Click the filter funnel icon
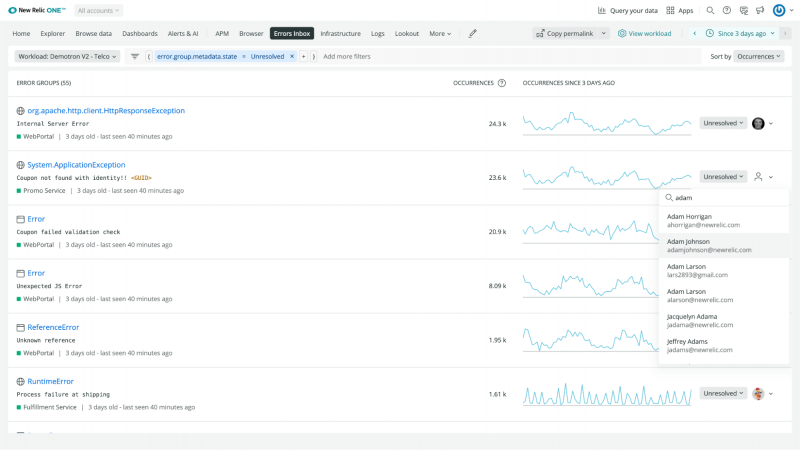 [135, 57]
